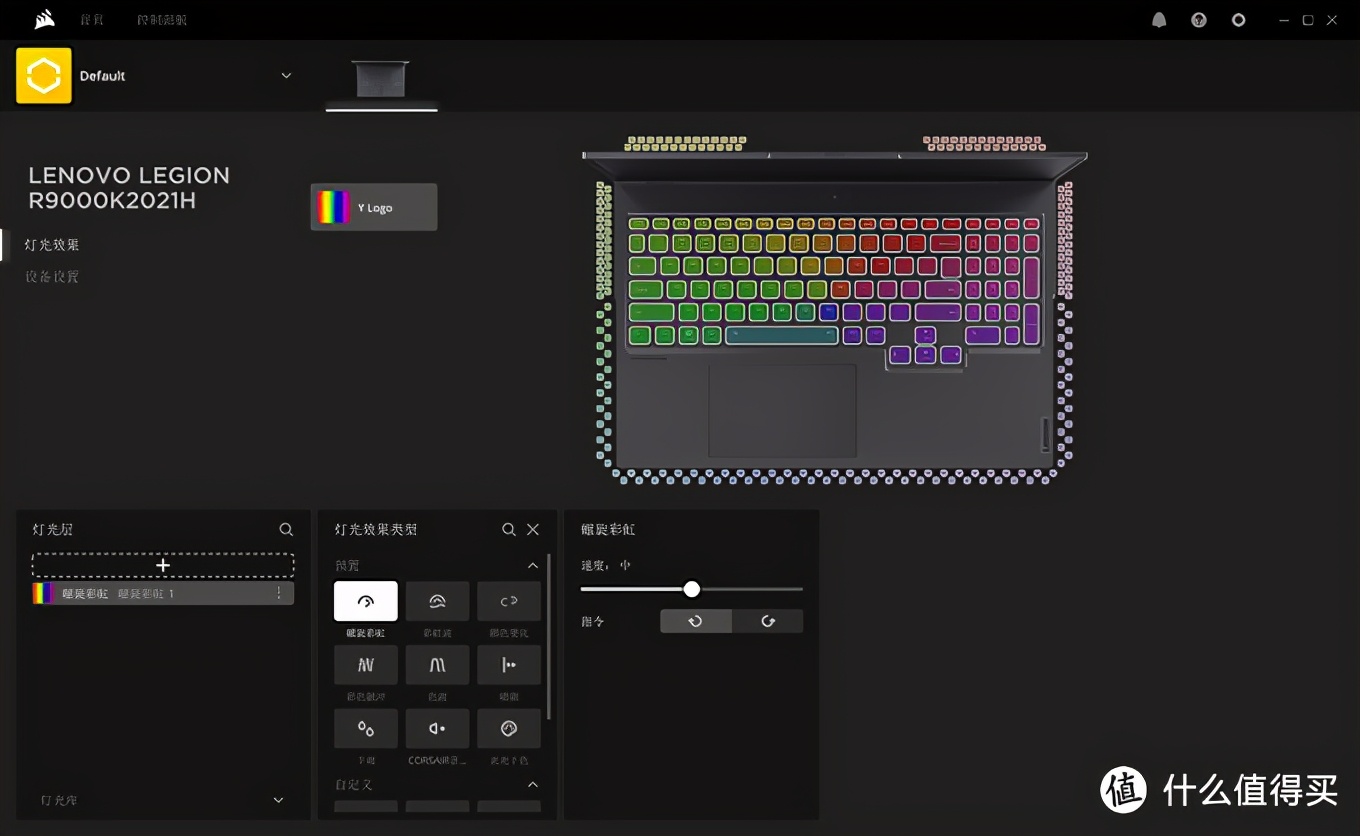This screenshot has width=1360, height=836.
Task: Click the laptop touchpad in device preview
Action: (x=782, y=411)
